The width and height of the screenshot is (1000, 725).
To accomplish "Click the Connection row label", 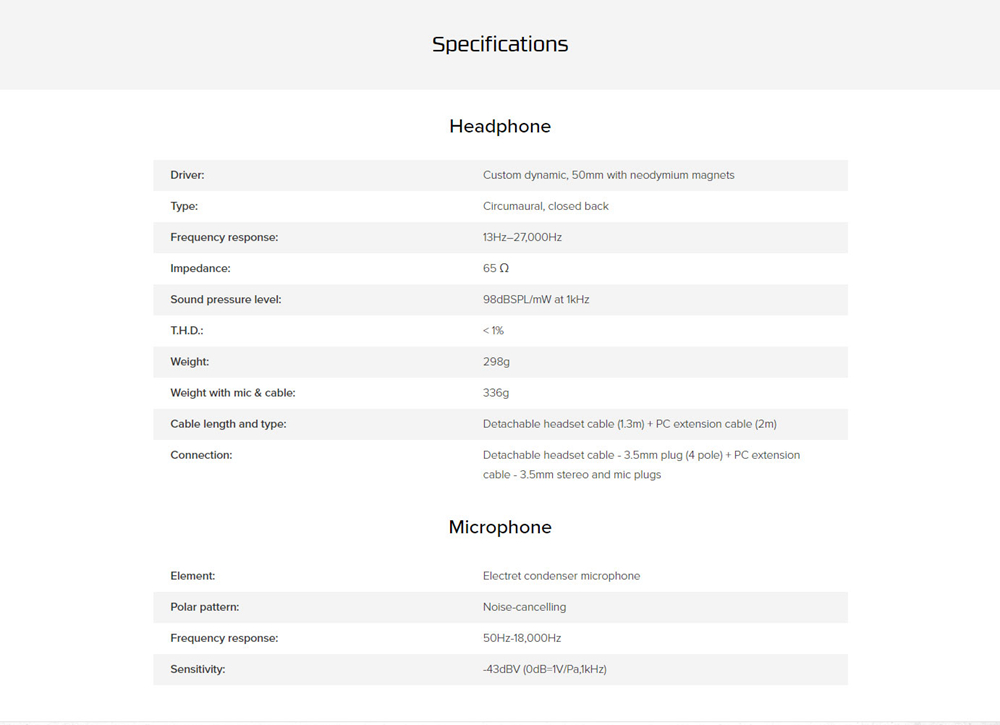I will (201, 455).
